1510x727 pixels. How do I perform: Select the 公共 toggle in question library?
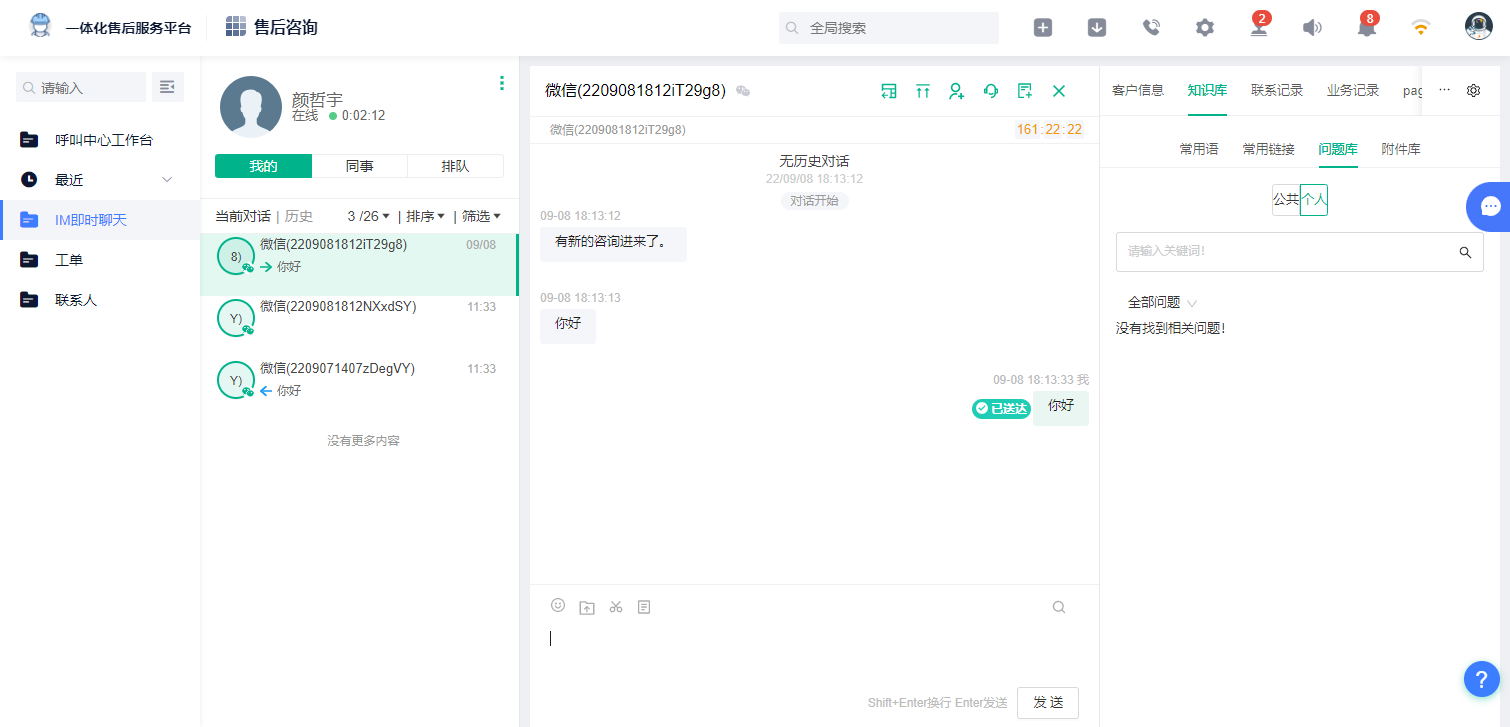point(1286,200)
